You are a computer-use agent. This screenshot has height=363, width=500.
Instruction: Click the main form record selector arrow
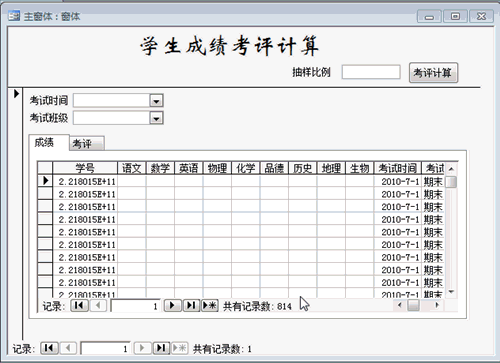16,94
